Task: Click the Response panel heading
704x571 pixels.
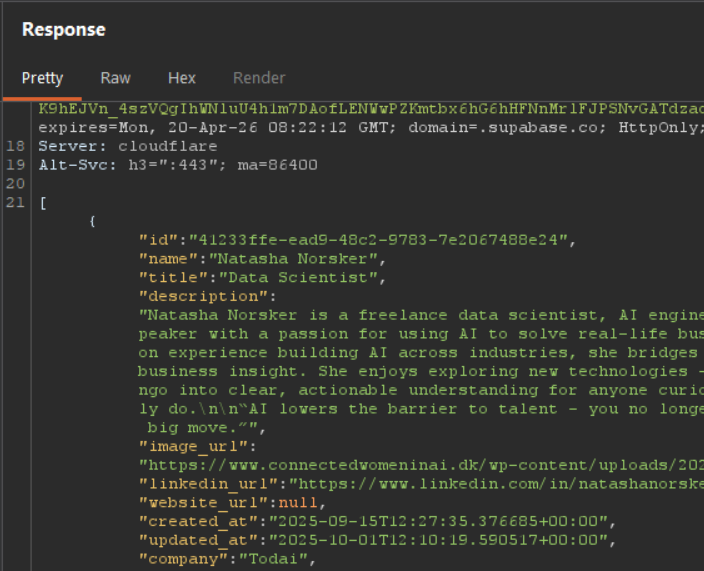Action: click(64, 30)
